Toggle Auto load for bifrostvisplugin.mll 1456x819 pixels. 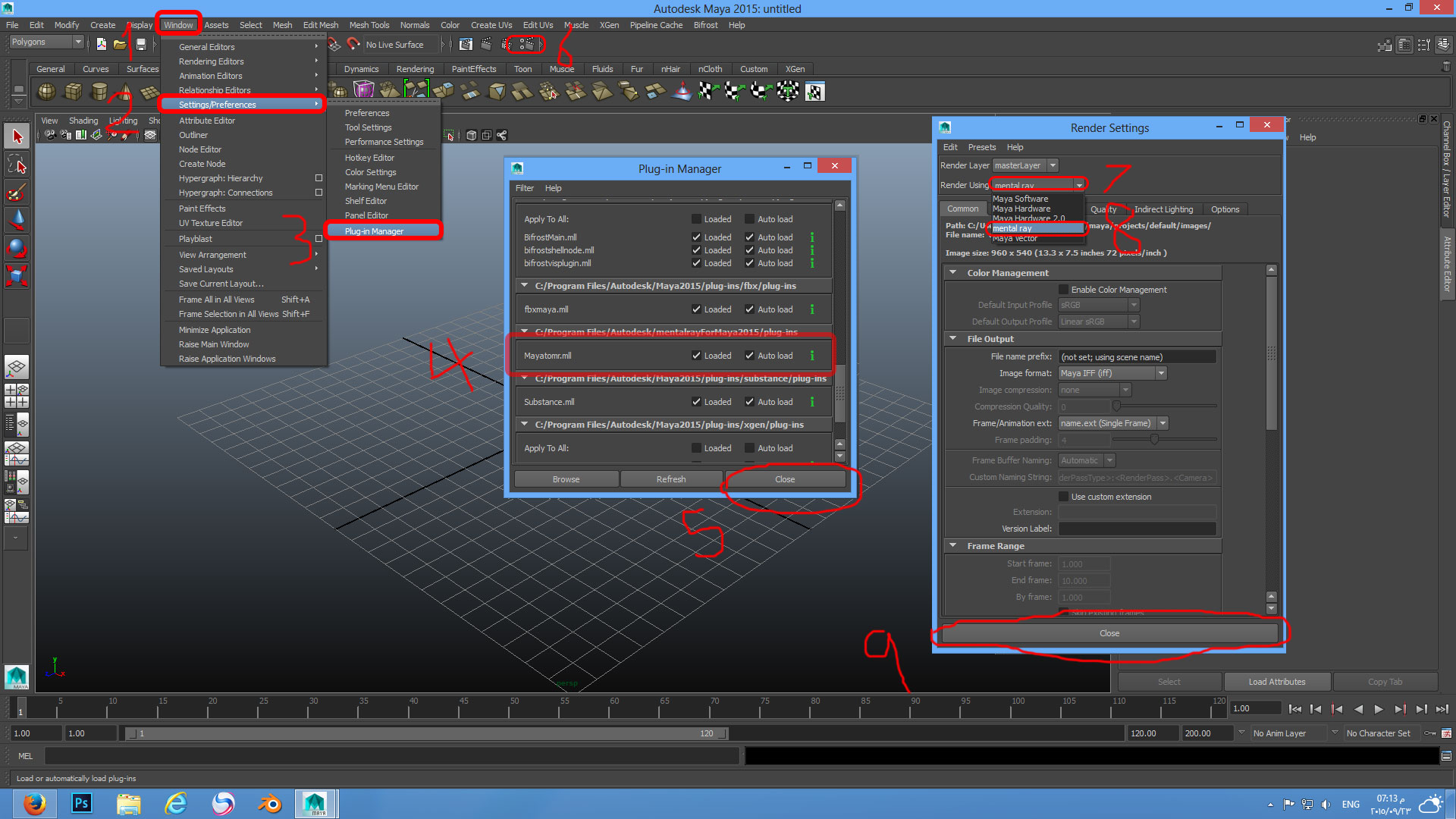(749, 263)
